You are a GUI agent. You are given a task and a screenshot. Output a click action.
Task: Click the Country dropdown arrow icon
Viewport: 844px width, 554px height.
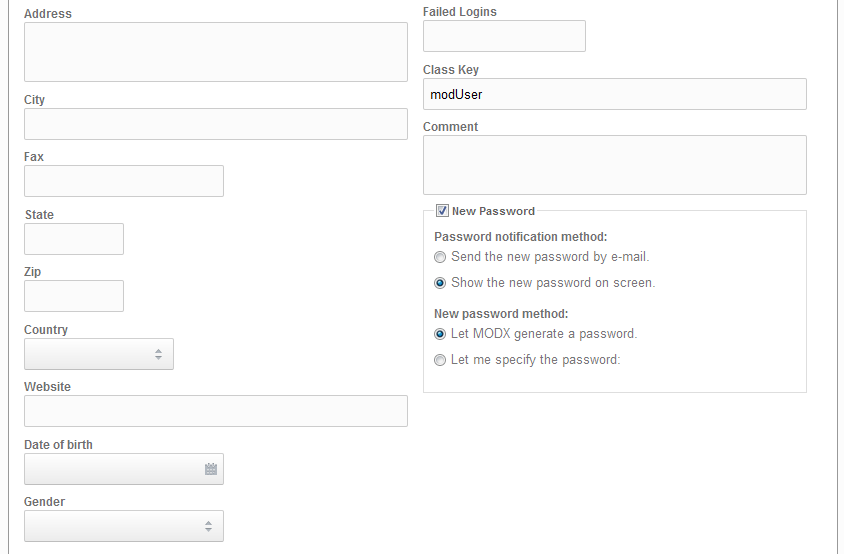click(158, 354)
